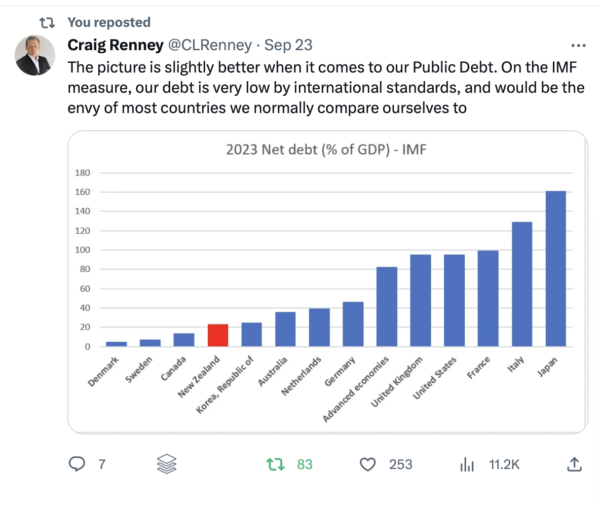Click the green repost icon

click(274, 464)
